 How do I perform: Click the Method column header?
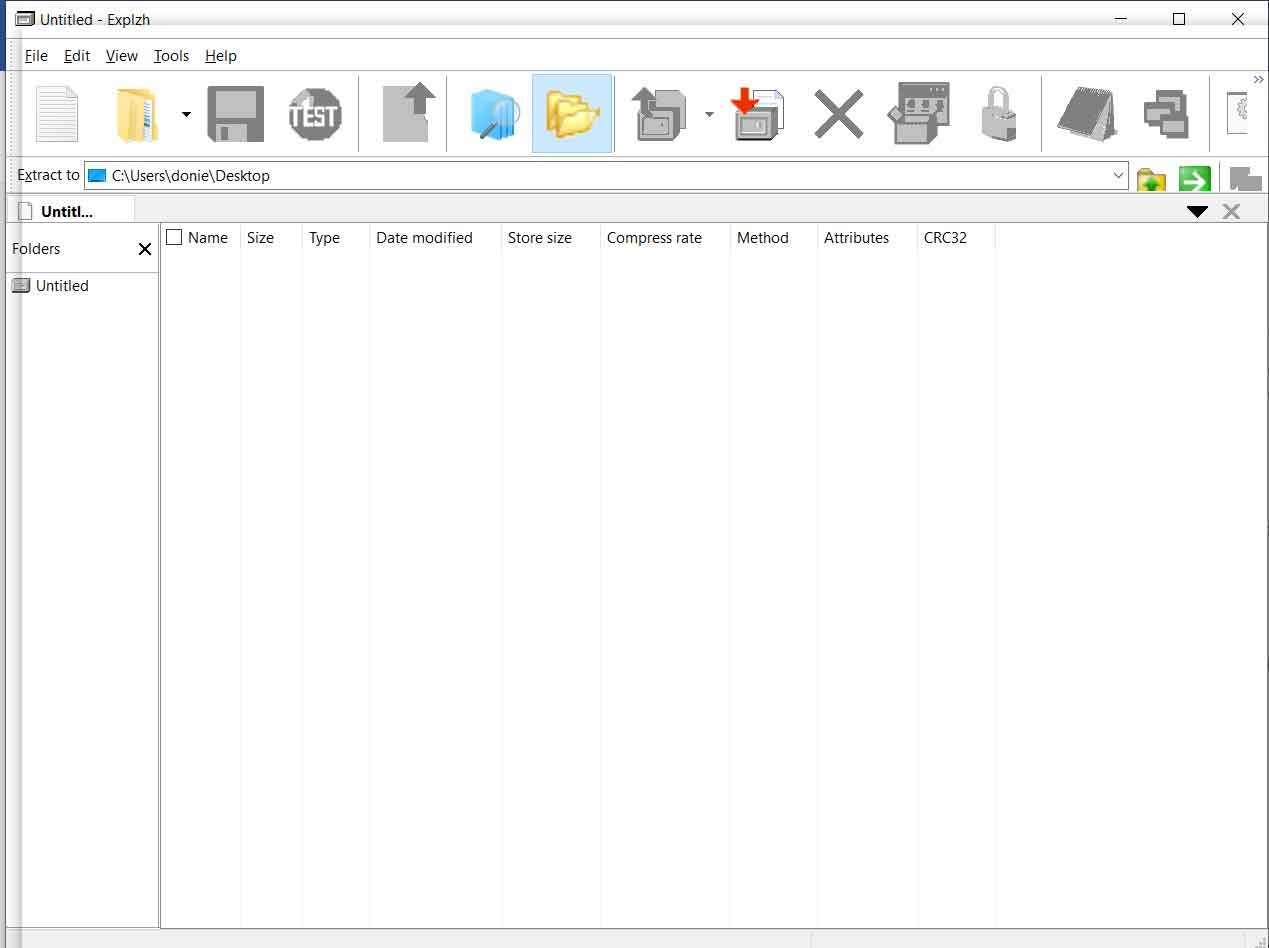(763, 238)
